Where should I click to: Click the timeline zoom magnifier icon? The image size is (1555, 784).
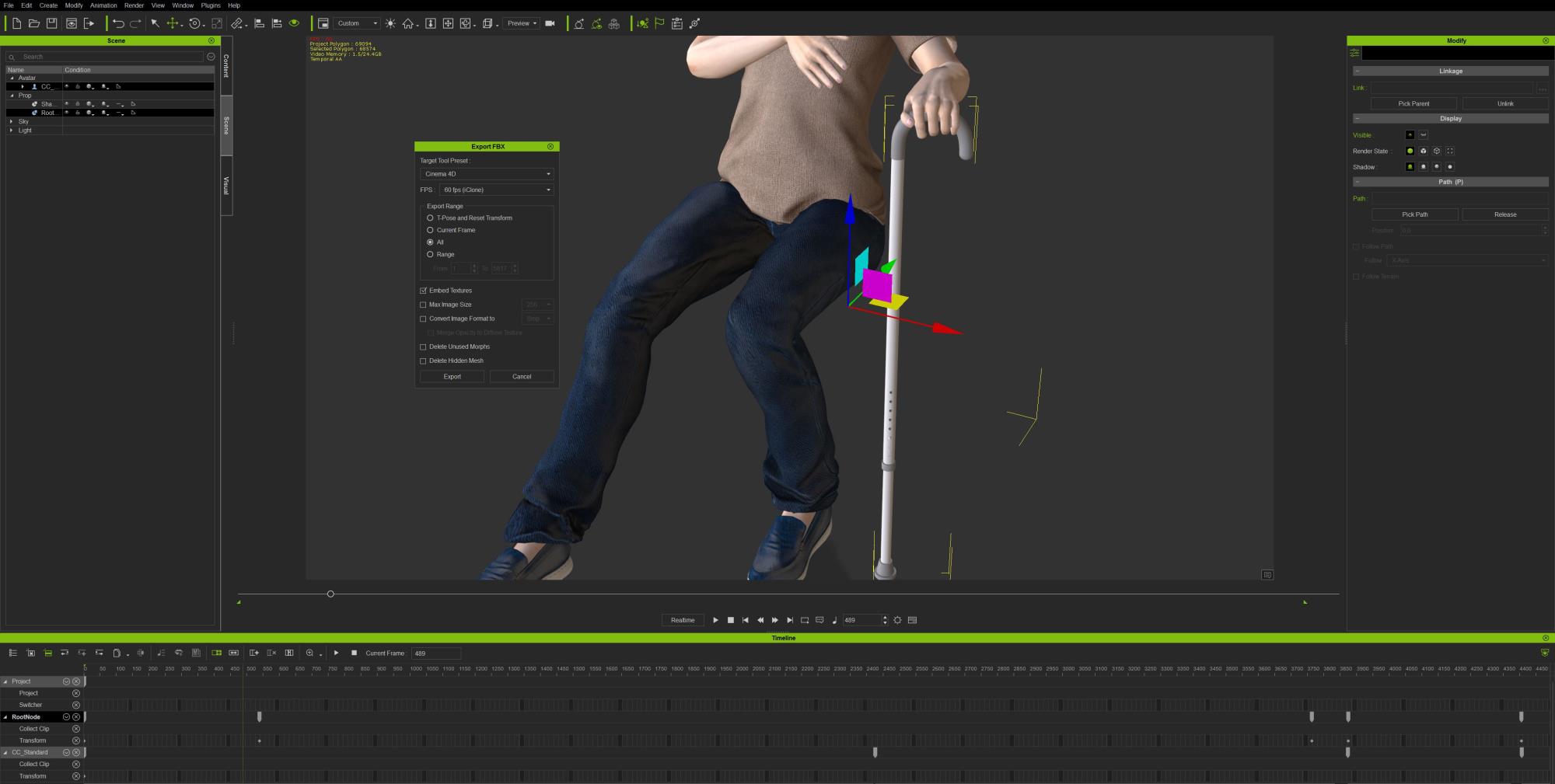click(310, 653)
